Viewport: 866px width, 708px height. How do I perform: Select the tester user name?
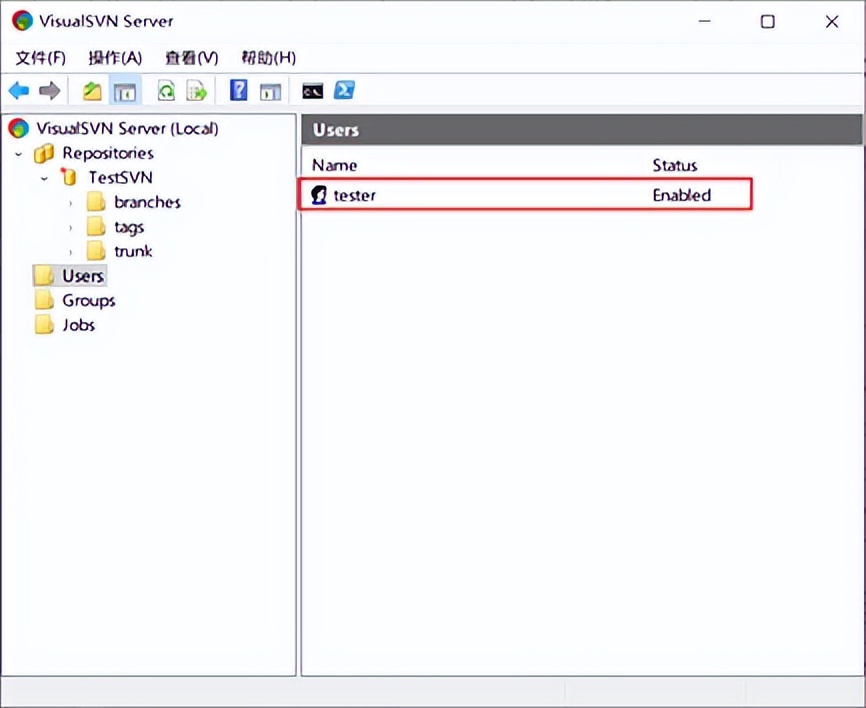point(355,195)
